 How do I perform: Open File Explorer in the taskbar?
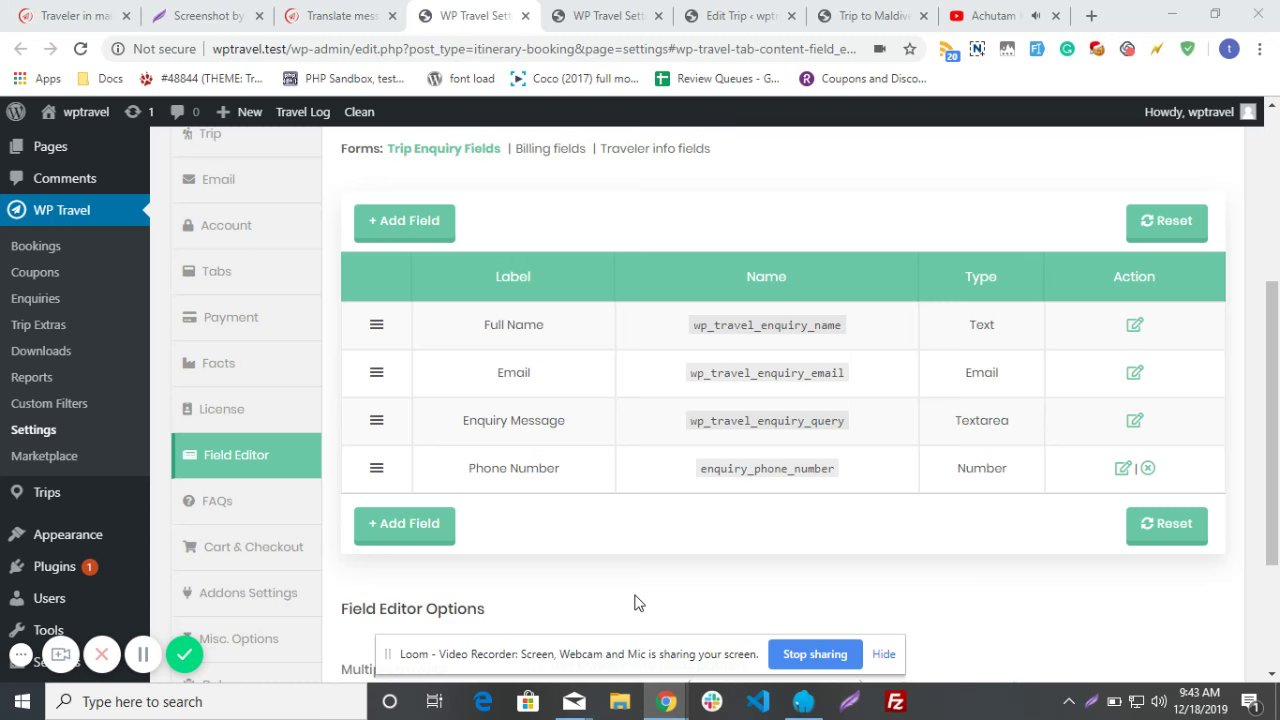pos(620,701)
